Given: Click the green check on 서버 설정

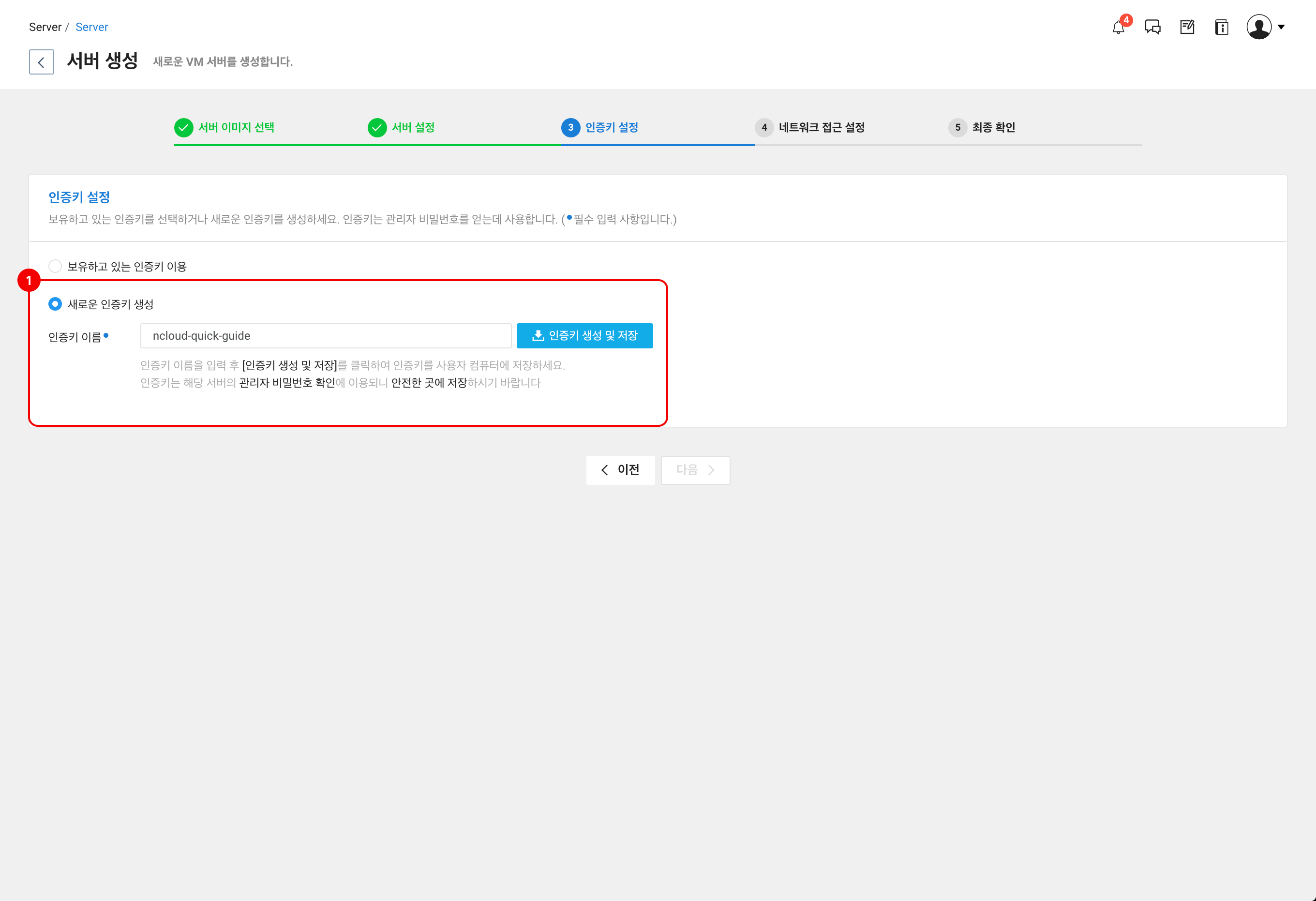Looking at the screenshot, I should 377,127.
